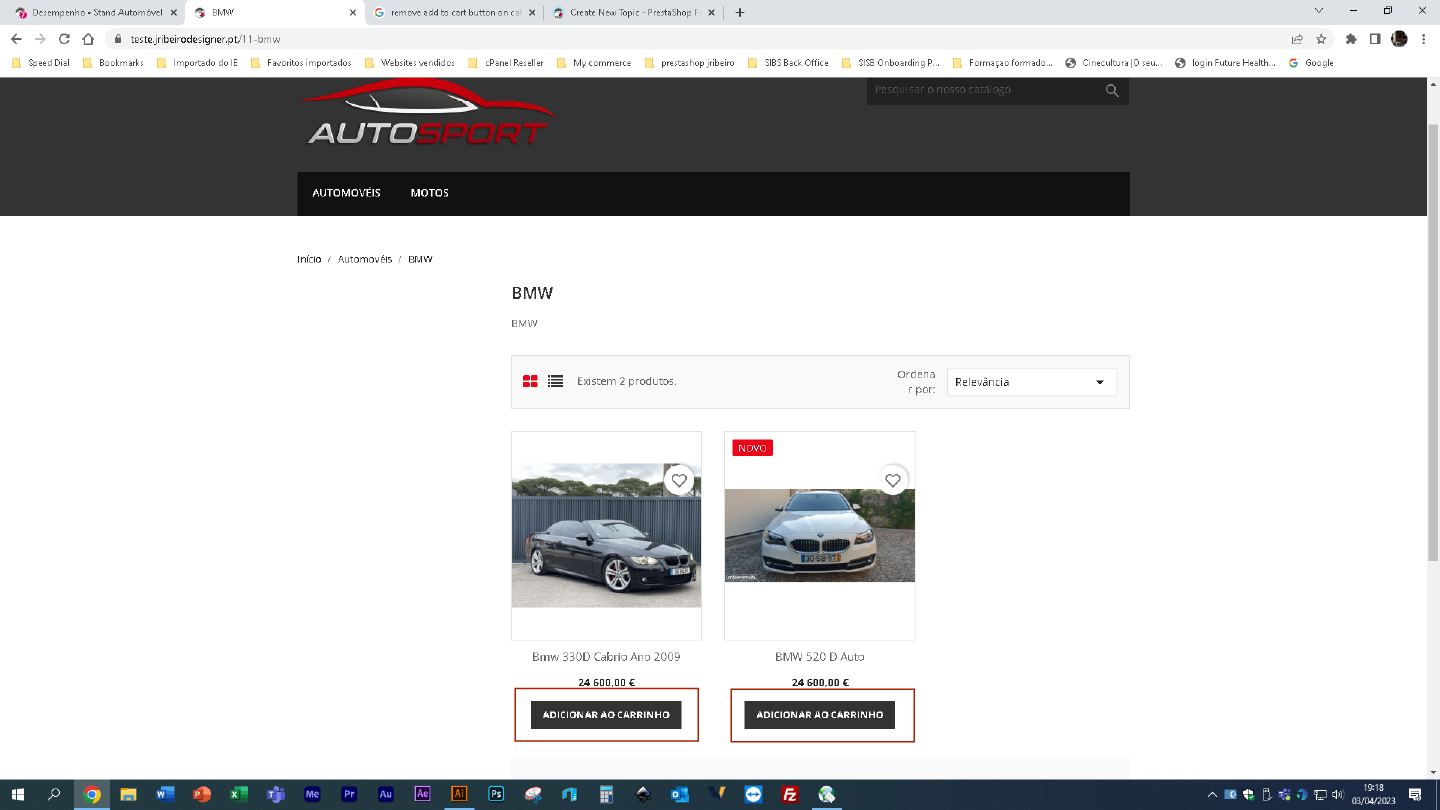This screenshot has width=1440, height=810.
Task: Switch to Desempenho Stand Automóvel tab
Action: pos(96,12)
